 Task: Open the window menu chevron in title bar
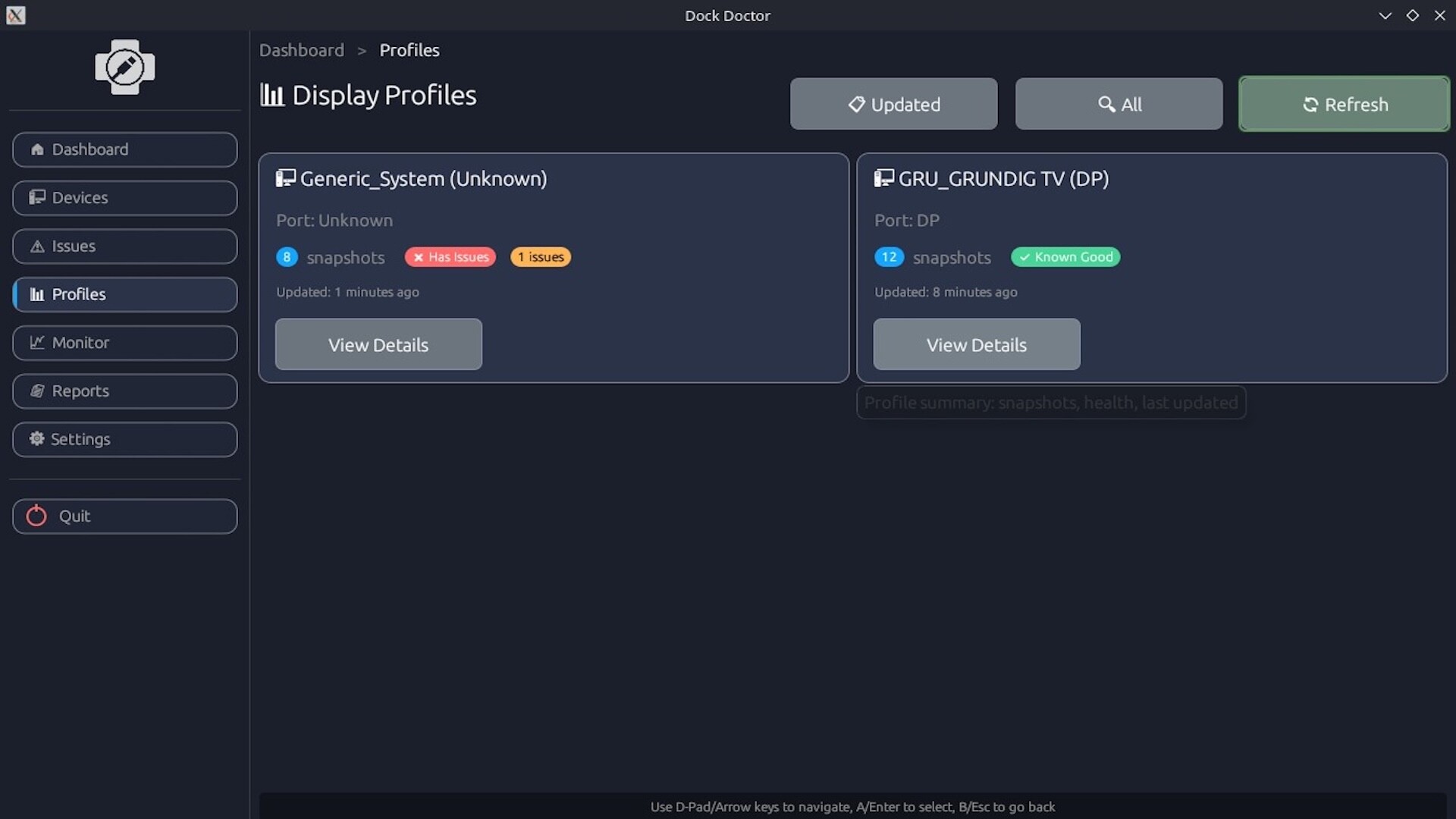tap(1385, 15)
